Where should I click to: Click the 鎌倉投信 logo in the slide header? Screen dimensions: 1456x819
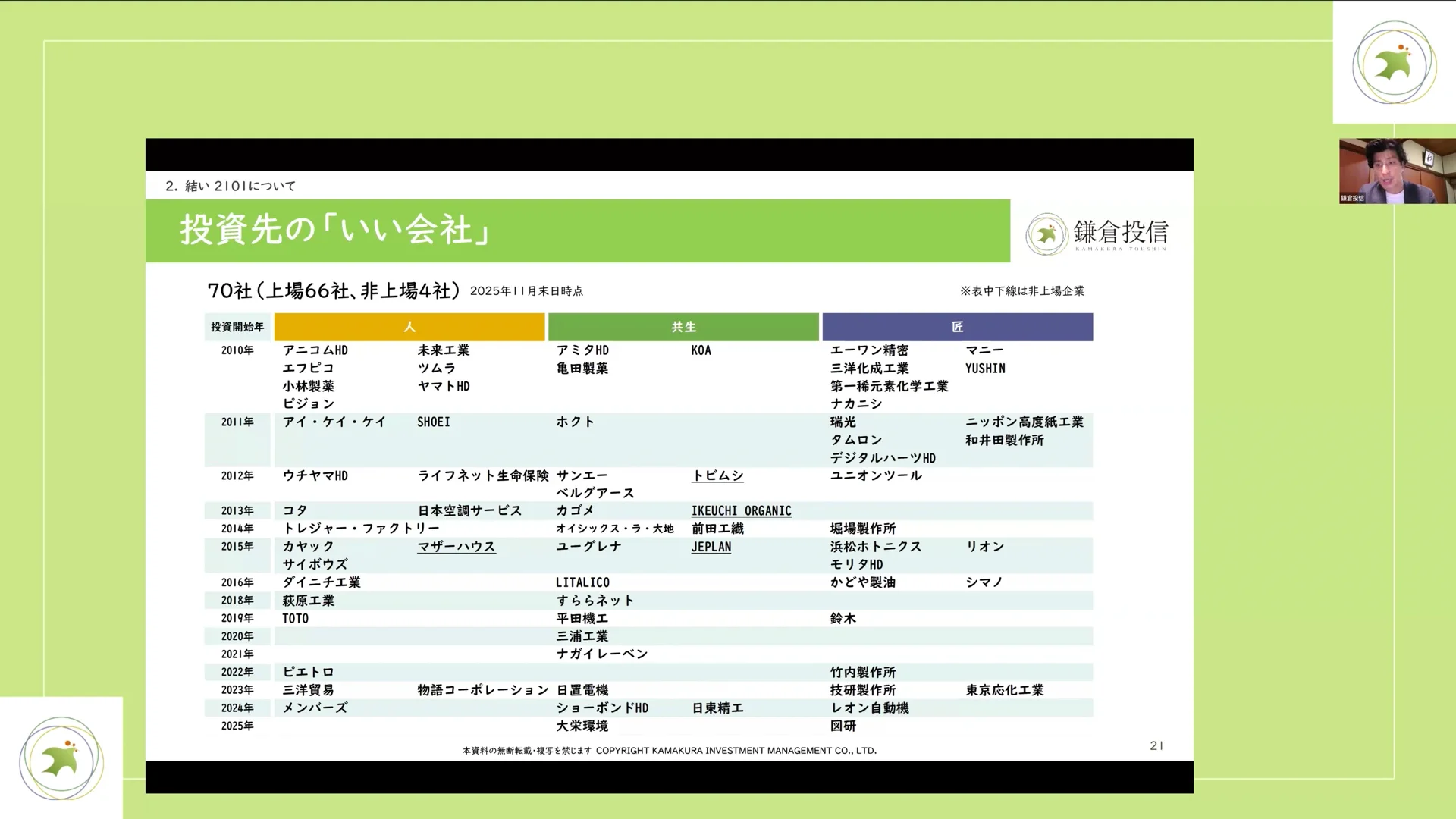pos(1097,234)
